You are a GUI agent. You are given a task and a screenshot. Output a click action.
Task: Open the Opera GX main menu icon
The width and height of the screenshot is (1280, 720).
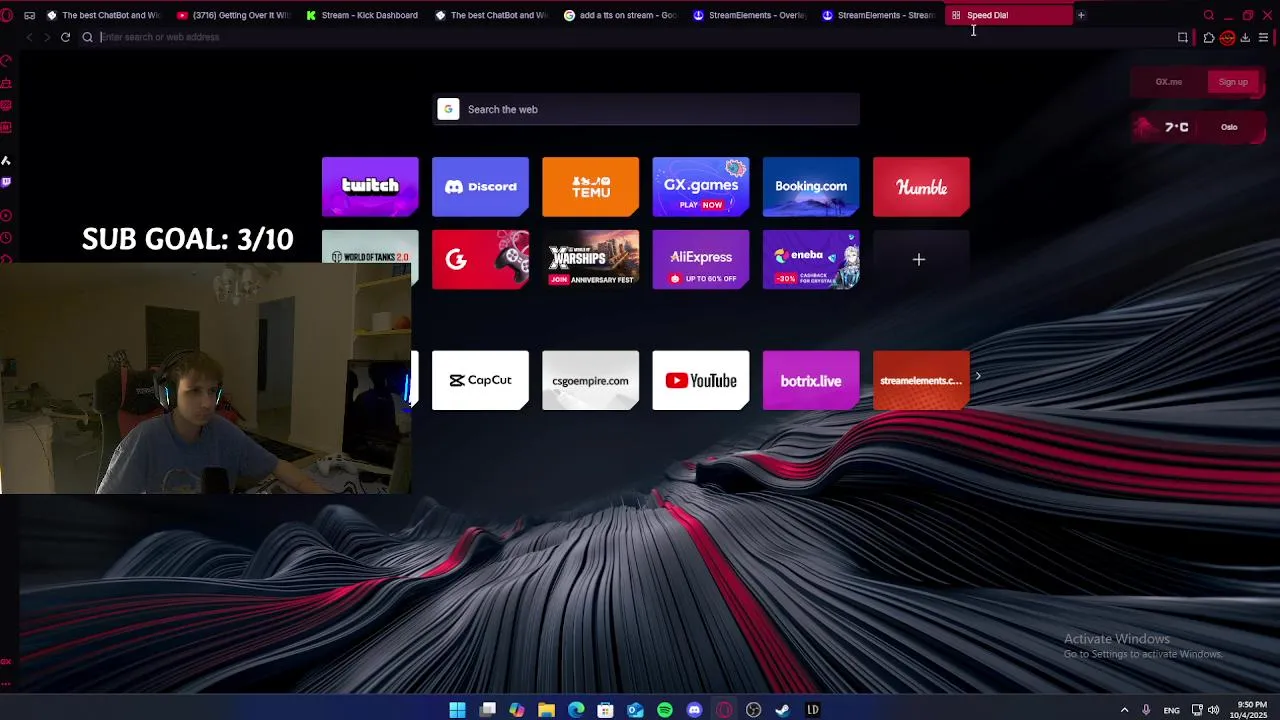tap(7, 15)
